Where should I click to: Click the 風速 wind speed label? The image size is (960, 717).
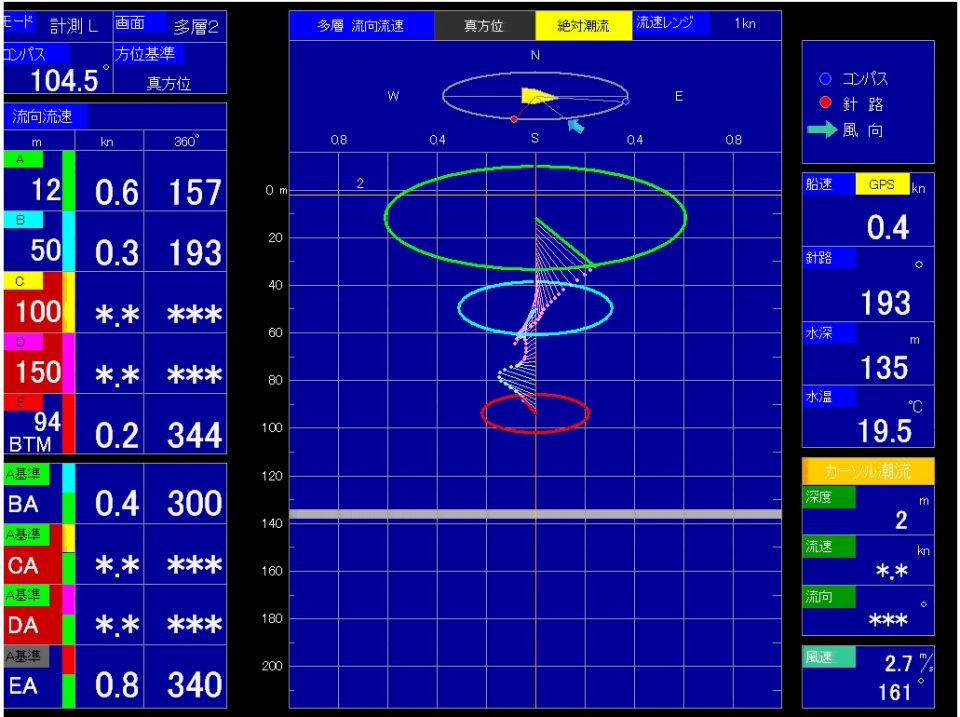pyautogui.click(x=828, y=657)
